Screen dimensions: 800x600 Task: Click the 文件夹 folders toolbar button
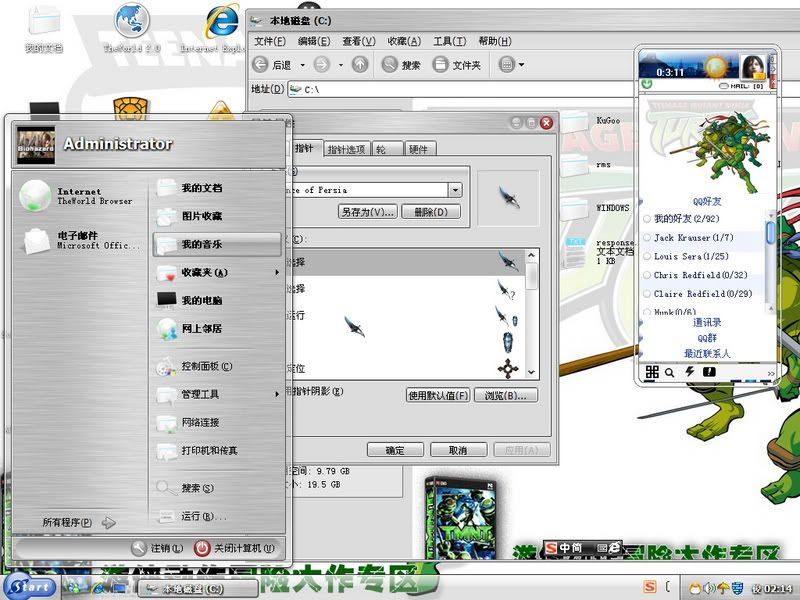(457, 65)
